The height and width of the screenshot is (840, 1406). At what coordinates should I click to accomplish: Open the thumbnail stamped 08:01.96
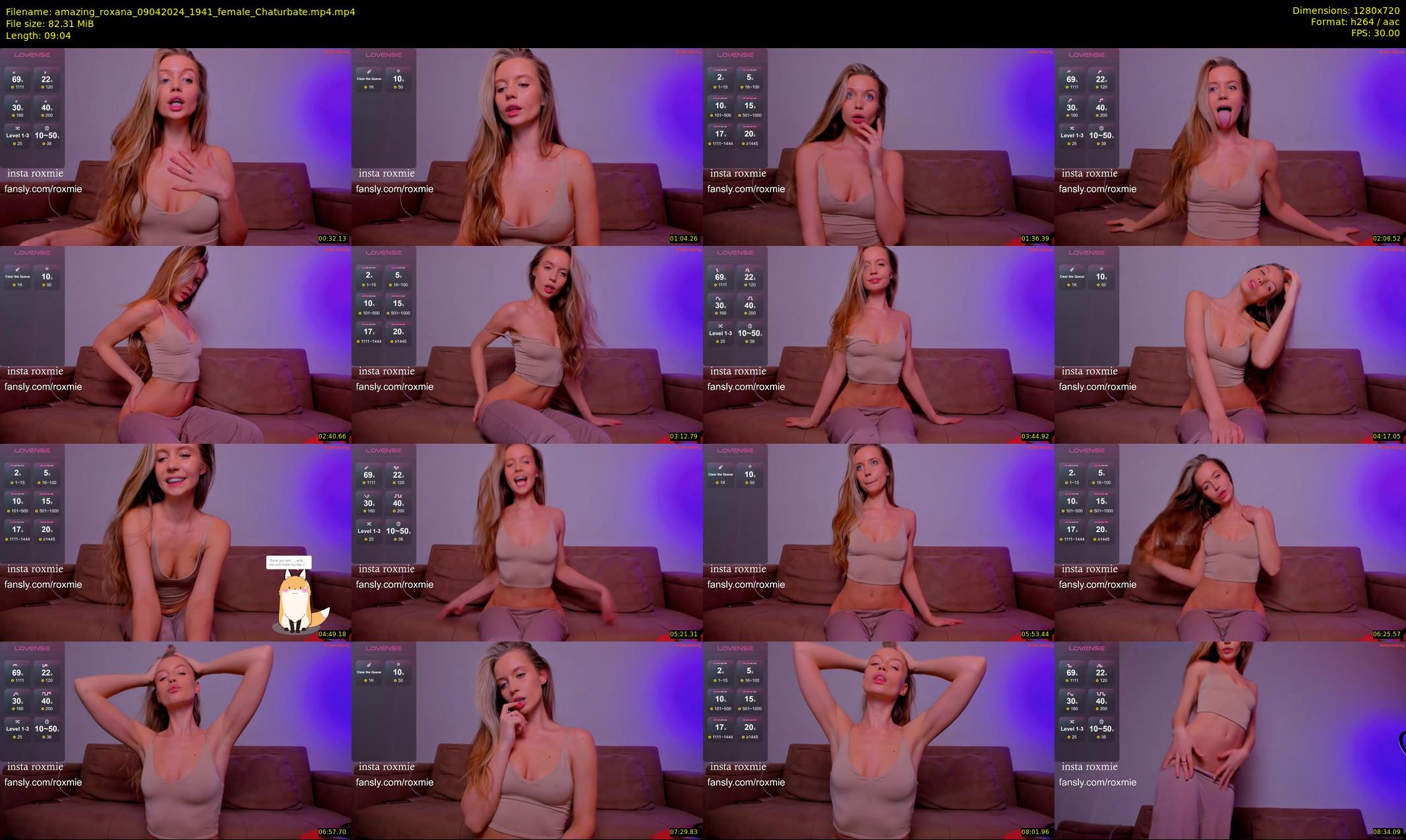point(878,740)
